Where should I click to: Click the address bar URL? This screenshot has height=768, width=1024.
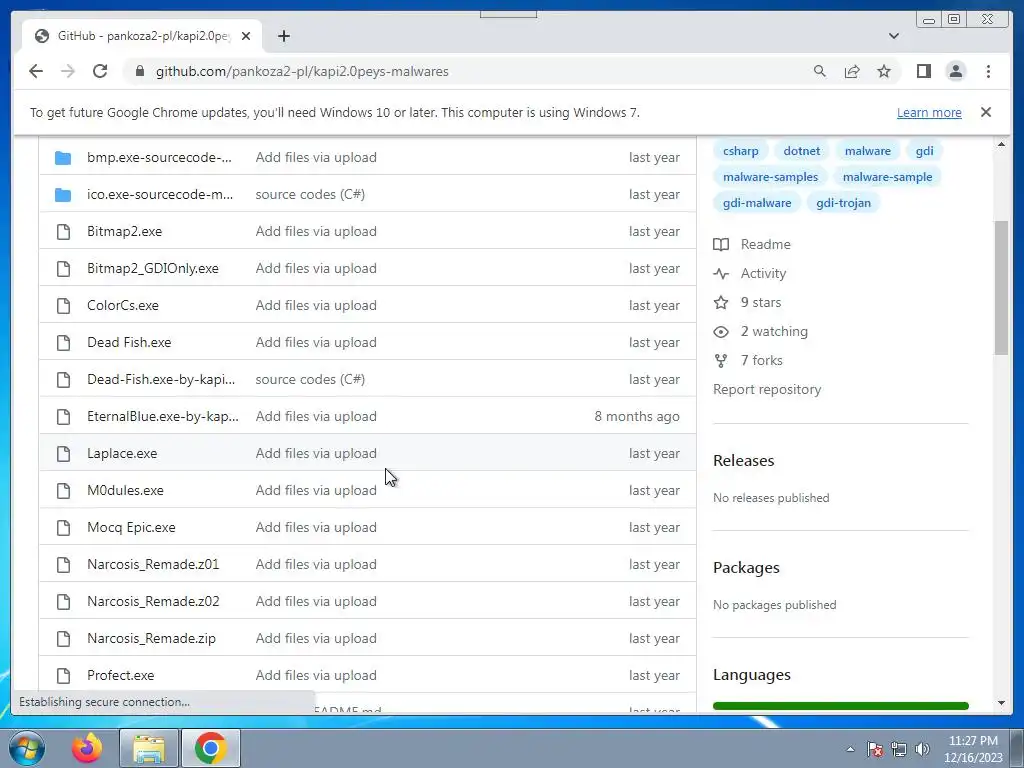(302, 71)
